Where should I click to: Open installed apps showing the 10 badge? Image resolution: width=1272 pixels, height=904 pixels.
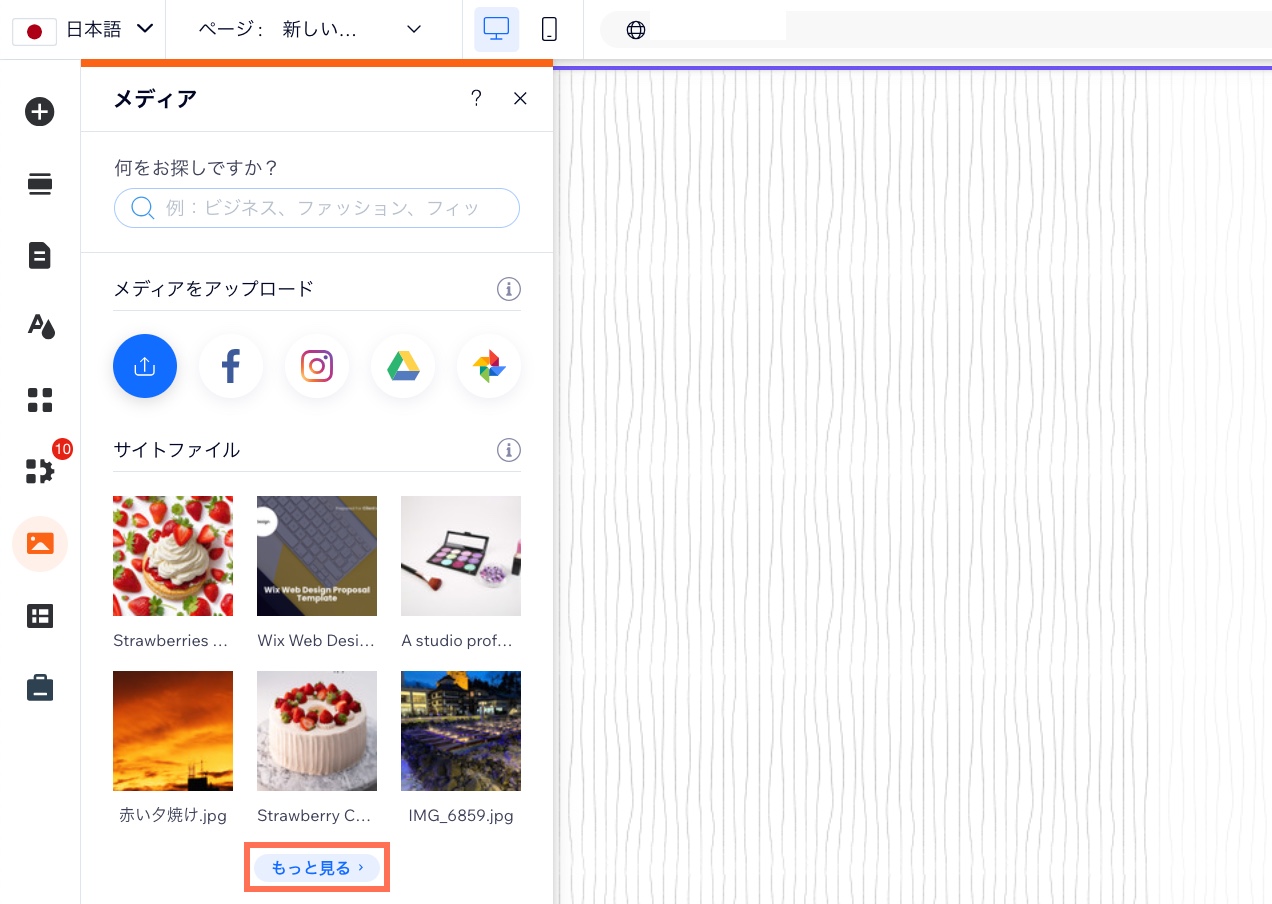[40, 471]
